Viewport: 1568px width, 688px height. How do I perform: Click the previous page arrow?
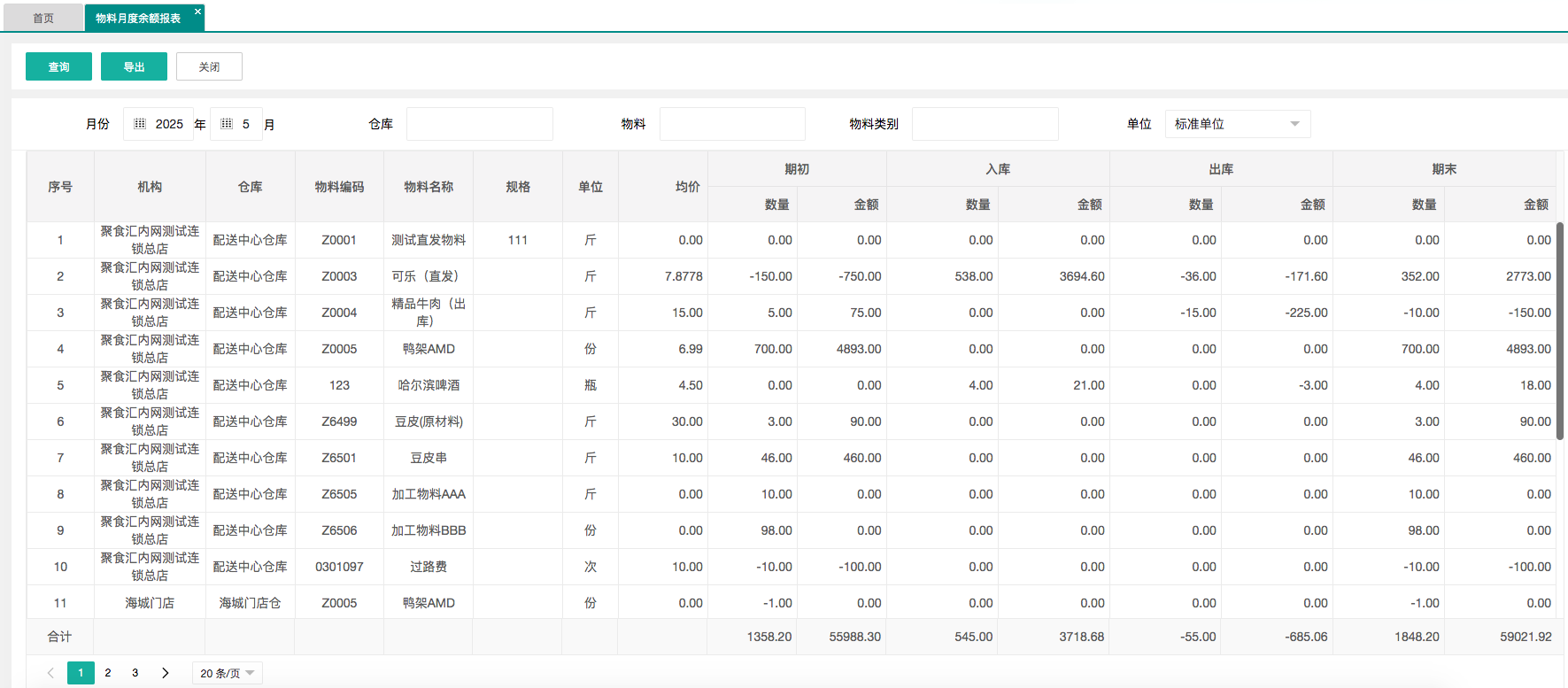tap(50, 673)
